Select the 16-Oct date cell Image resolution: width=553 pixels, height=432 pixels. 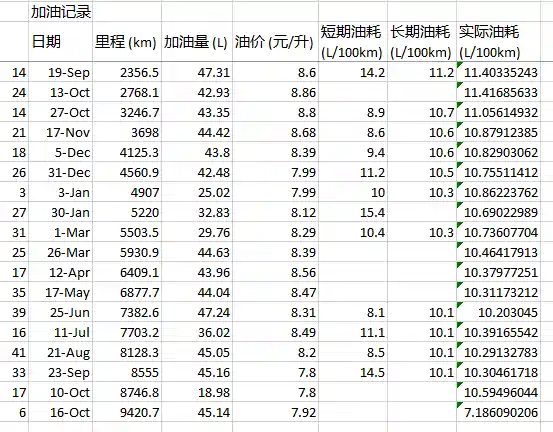click(61, 412)
